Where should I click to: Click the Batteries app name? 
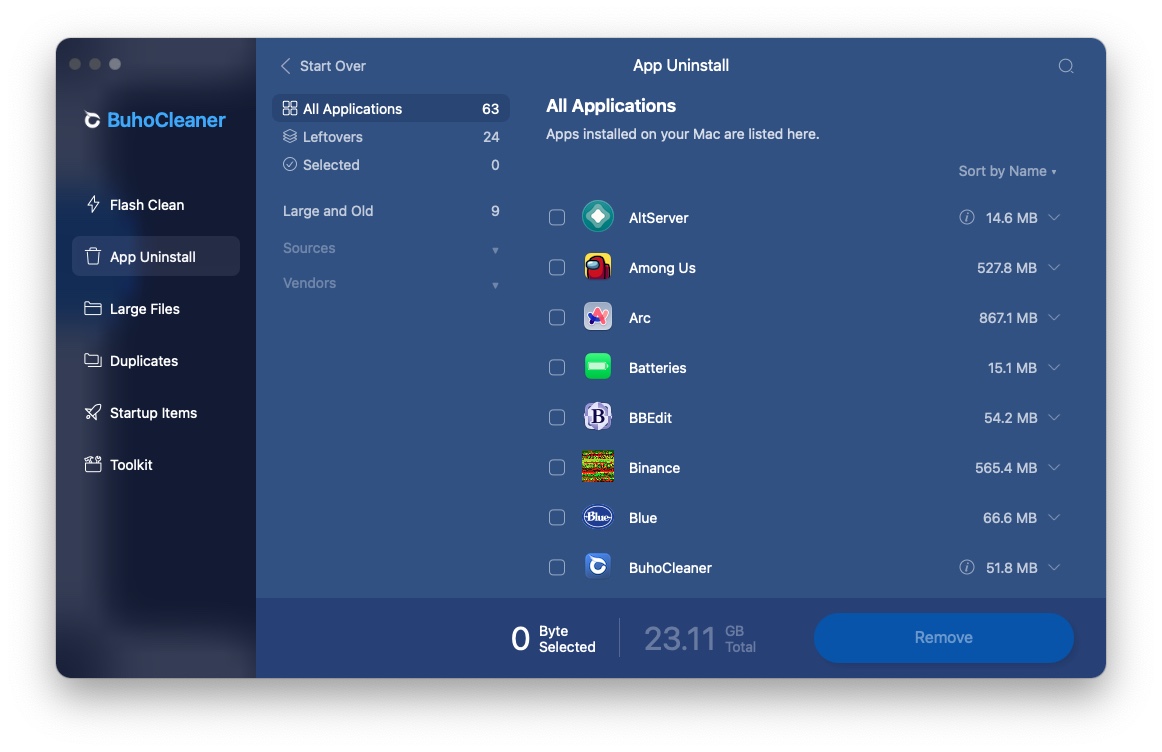pos(657,367)
